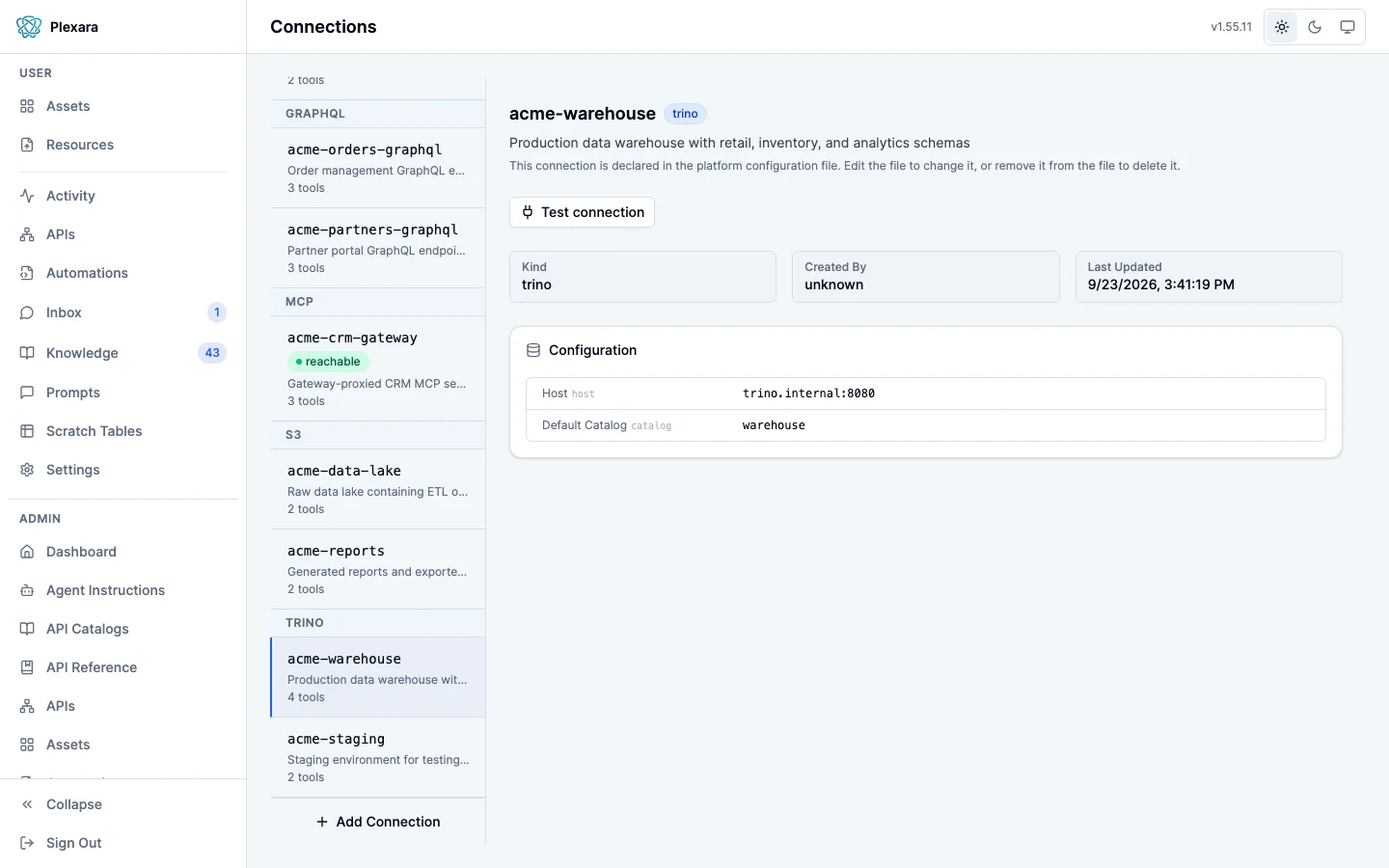The width and height of the screenshot is (1389, 868).
Task: Click the version label v1.55.11
Action: [1232, 27]
